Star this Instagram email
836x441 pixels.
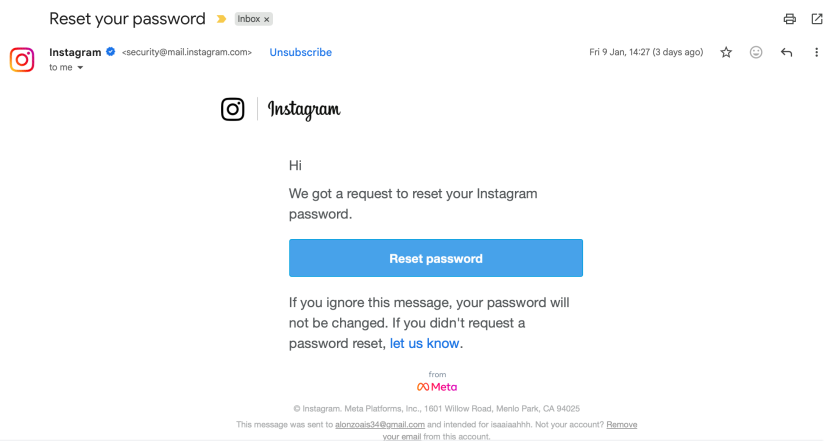click(726, 52)
